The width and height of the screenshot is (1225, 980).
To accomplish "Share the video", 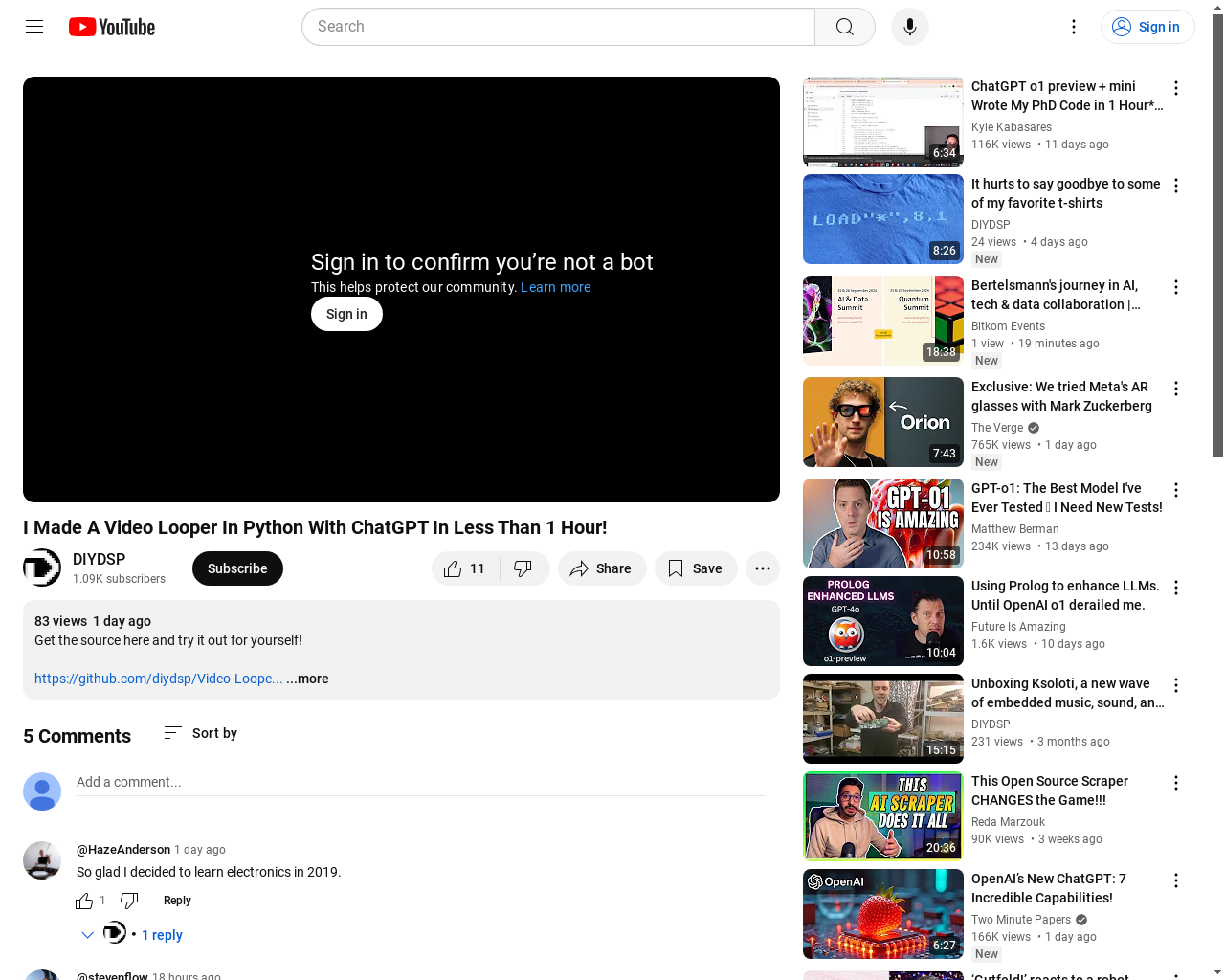I will point(602,568).
